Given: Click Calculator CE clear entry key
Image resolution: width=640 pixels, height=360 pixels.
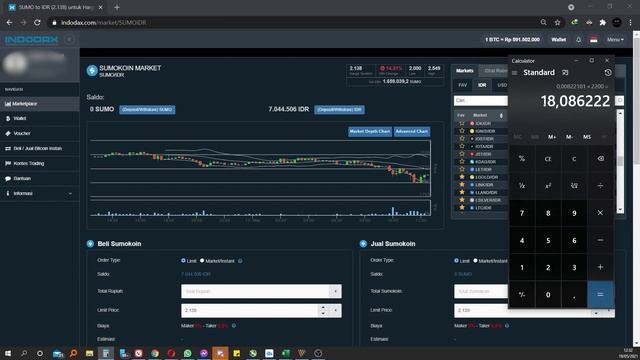Looking at the screenshot, I should click(548, 159).
